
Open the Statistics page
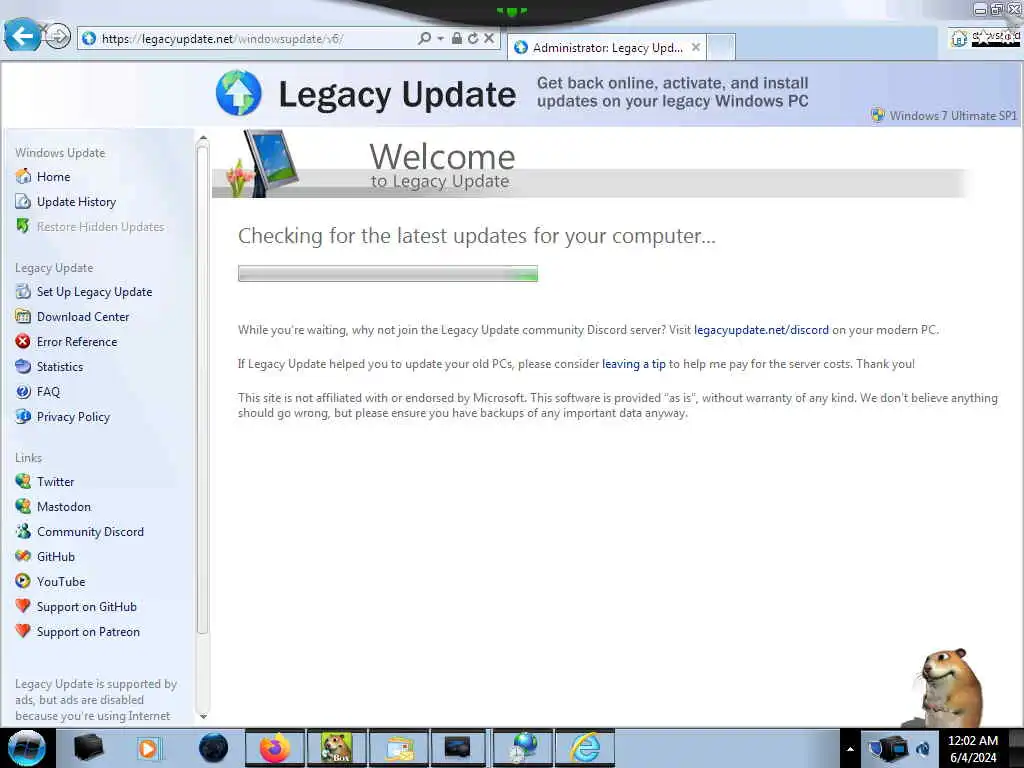click(60, 367)
